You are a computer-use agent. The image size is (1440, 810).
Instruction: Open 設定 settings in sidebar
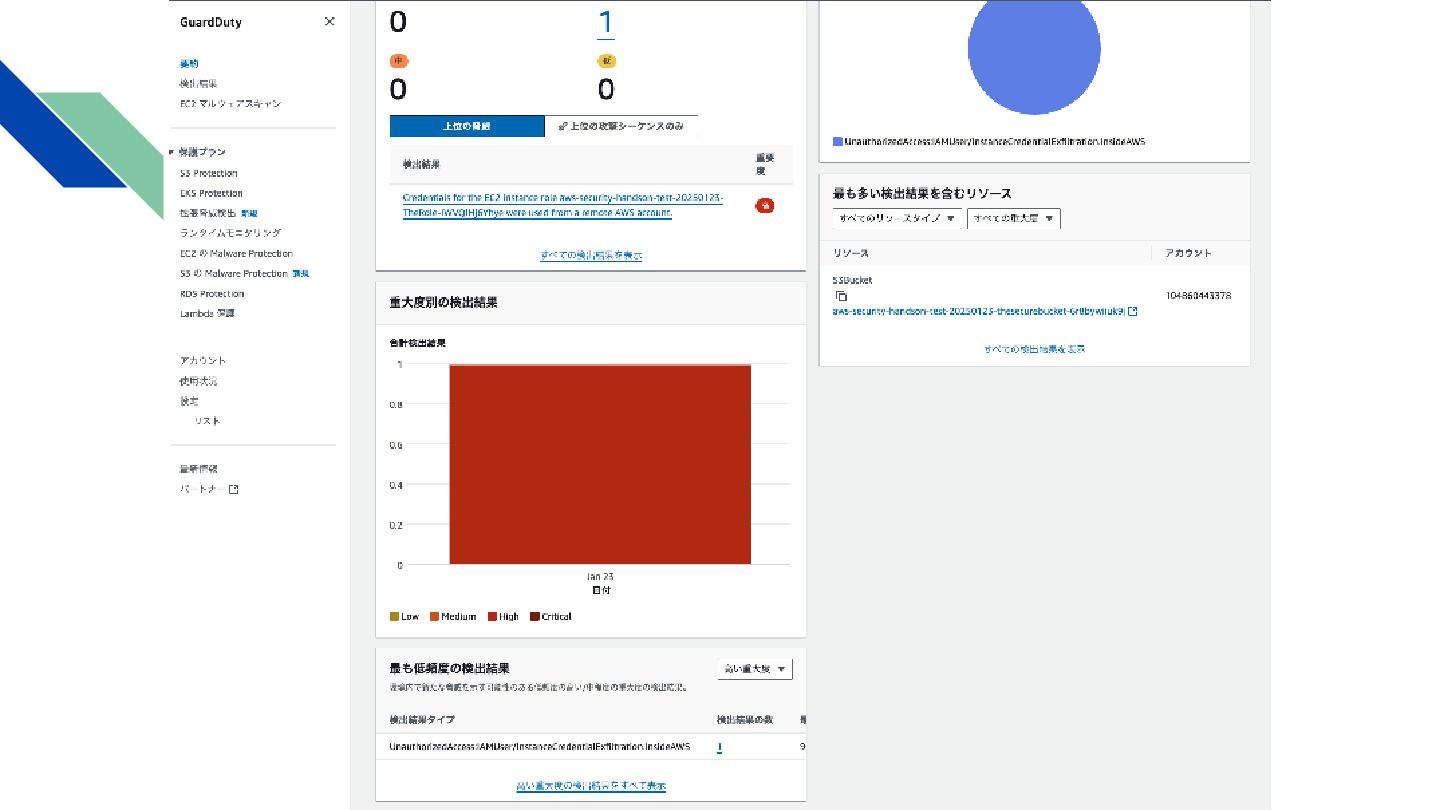pyautogui.click(x=189, y=401)
